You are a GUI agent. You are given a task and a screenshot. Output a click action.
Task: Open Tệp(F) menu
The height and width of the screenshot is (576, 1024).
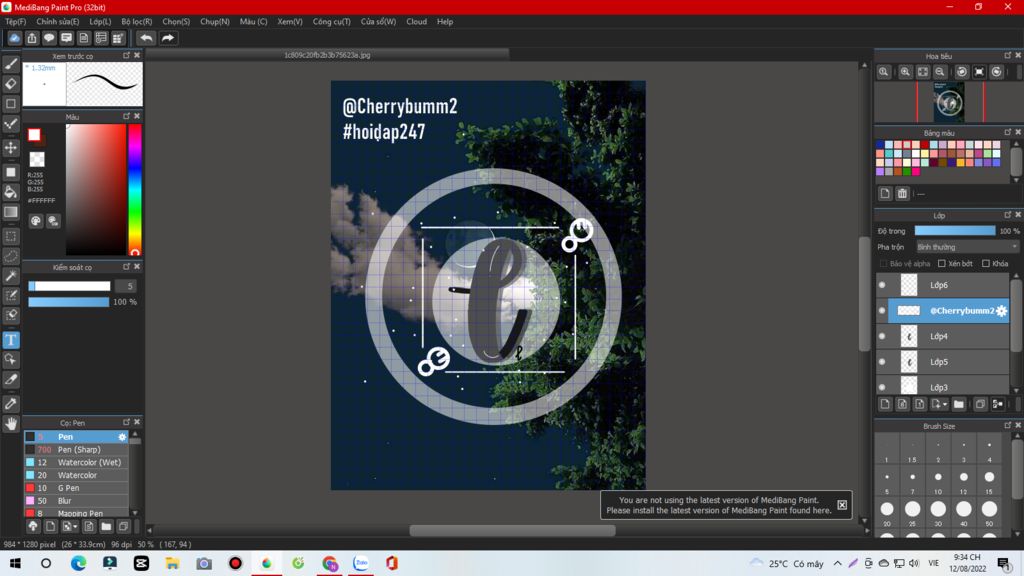[x=16, y=22]
